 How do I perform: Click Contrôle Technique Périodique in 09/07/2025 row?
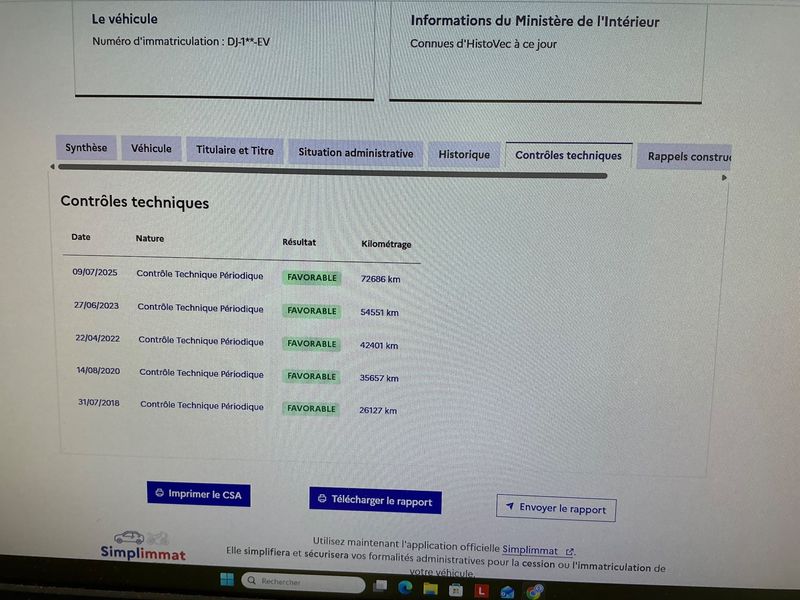tap(200, 275)
